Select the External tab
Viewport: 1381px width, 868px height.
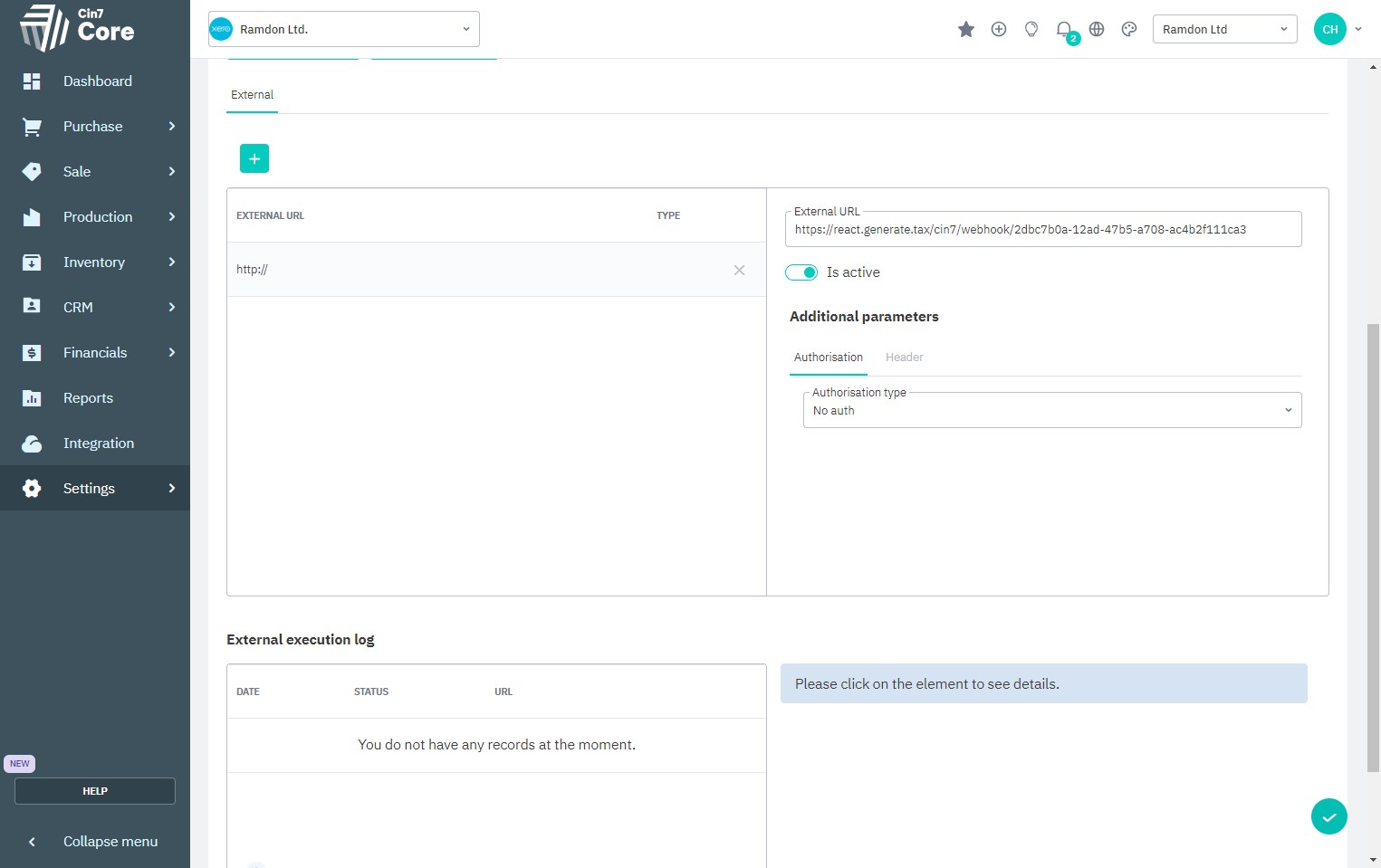252,95
